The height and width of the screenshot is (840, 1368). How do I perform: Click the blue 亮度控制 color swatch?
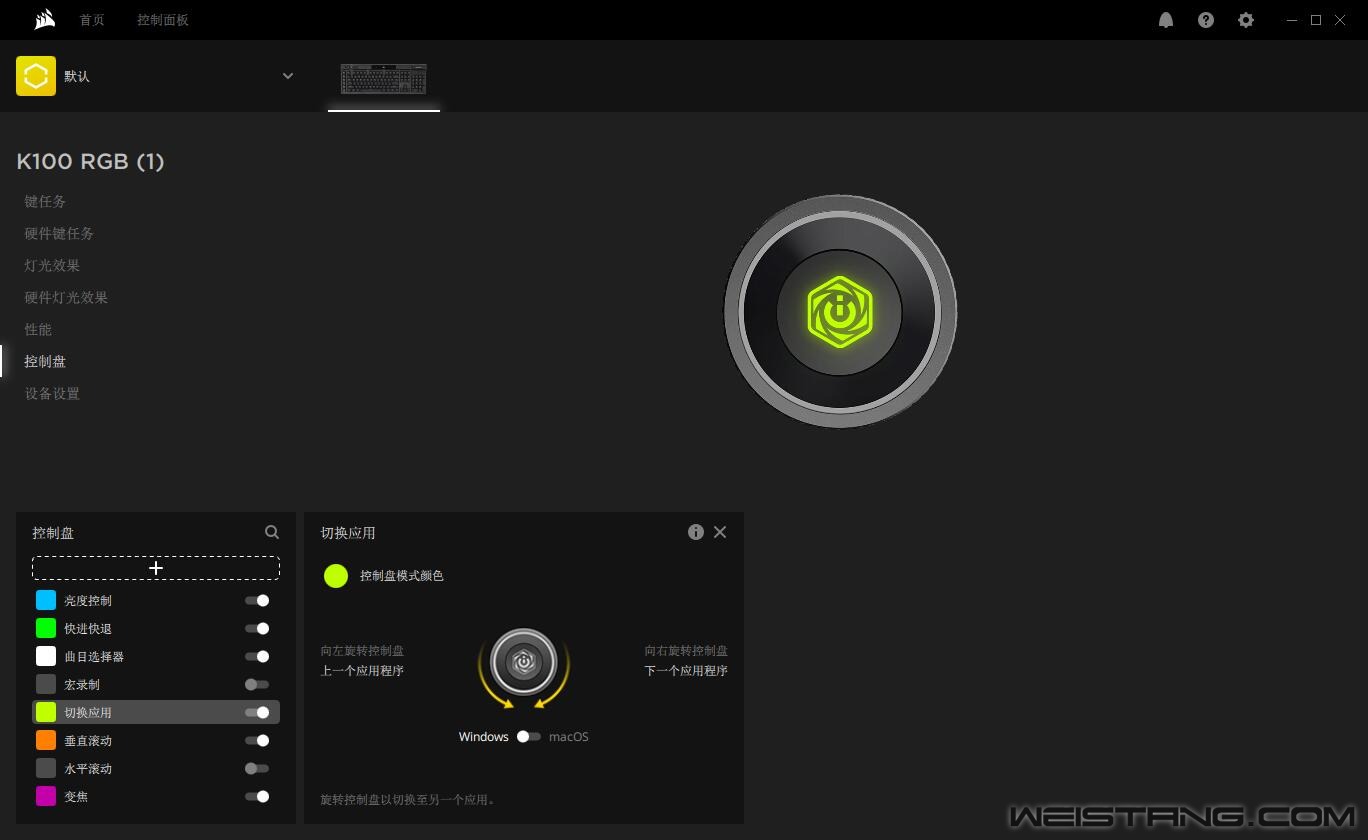(x=46, y=600)
